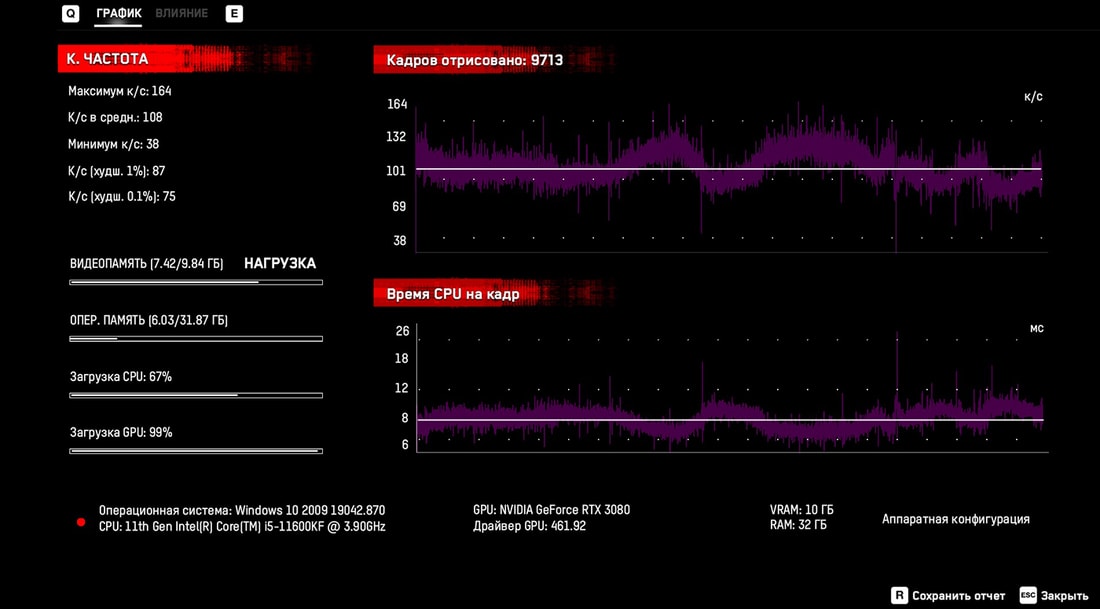Click RAM: 32 ГБ text
Viewport: 1100px width, 609px height.
tap(798, 525)
